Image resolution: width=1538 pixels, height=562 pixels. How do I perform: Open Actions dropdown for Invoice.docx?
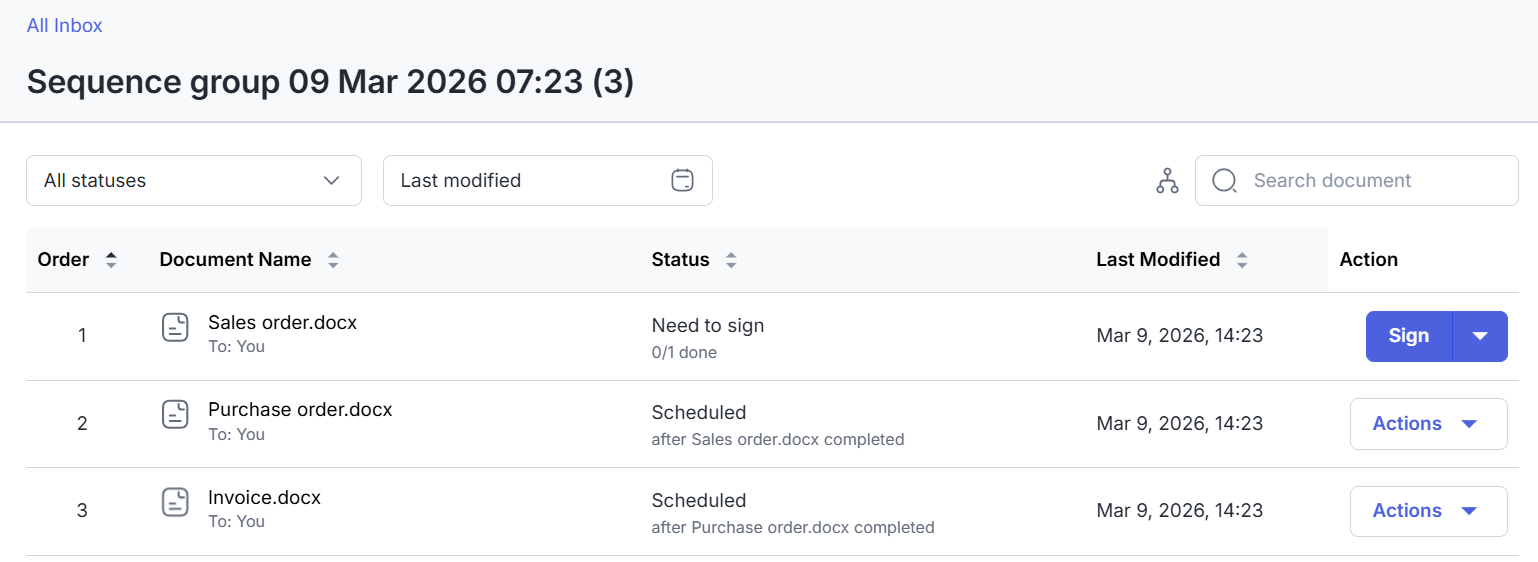tap(1428, 511)
